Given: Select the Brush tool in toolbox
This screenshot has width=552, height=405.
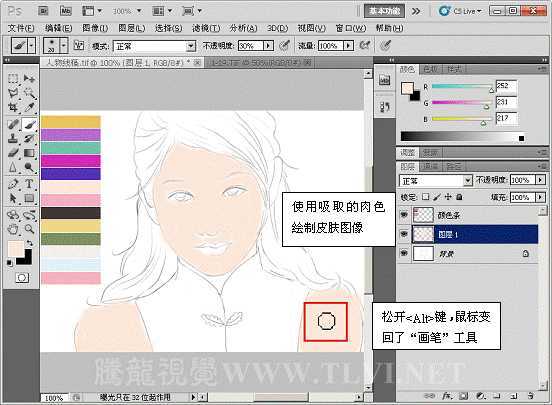Looking at the screenshot, I should pos(29,124).
